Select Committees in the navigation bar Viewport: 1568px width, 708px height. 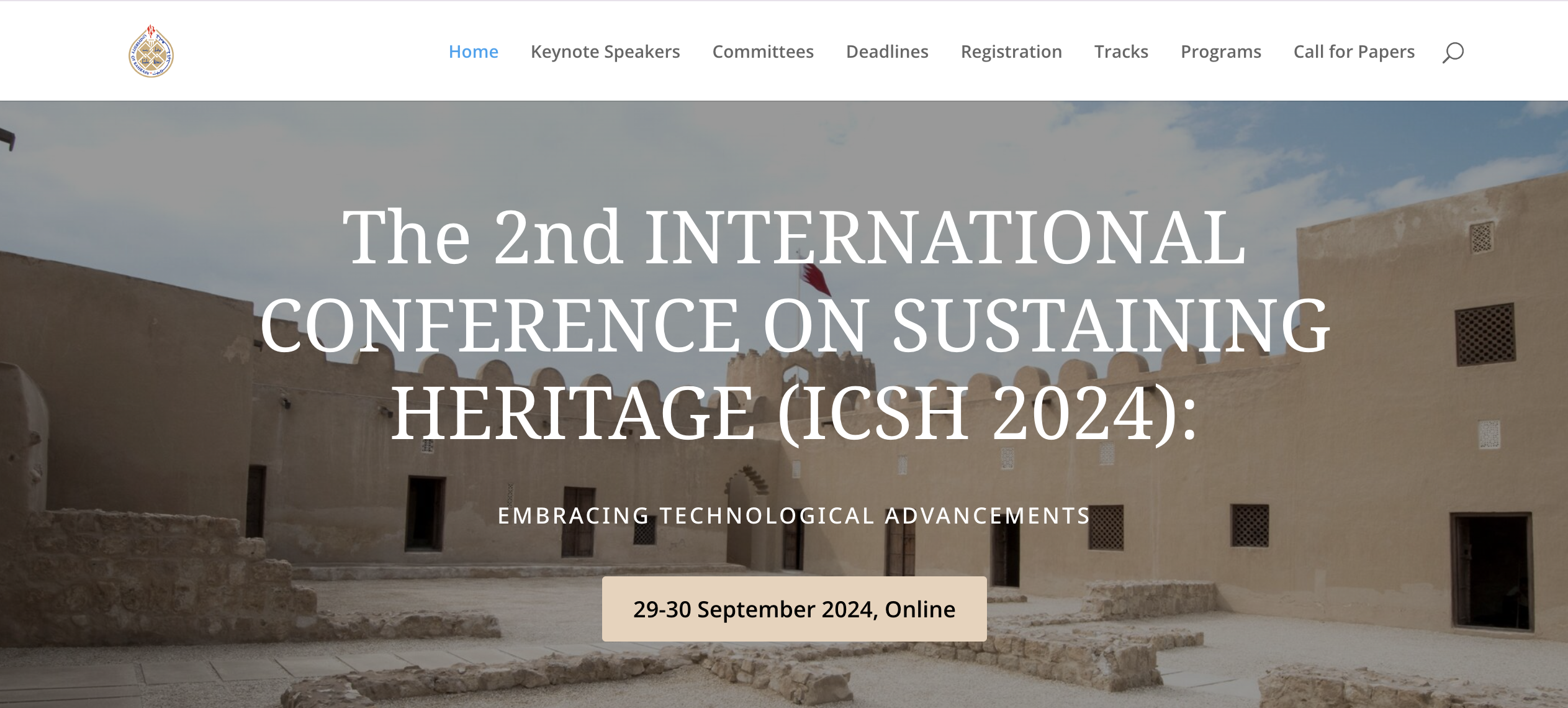point(762,52)
